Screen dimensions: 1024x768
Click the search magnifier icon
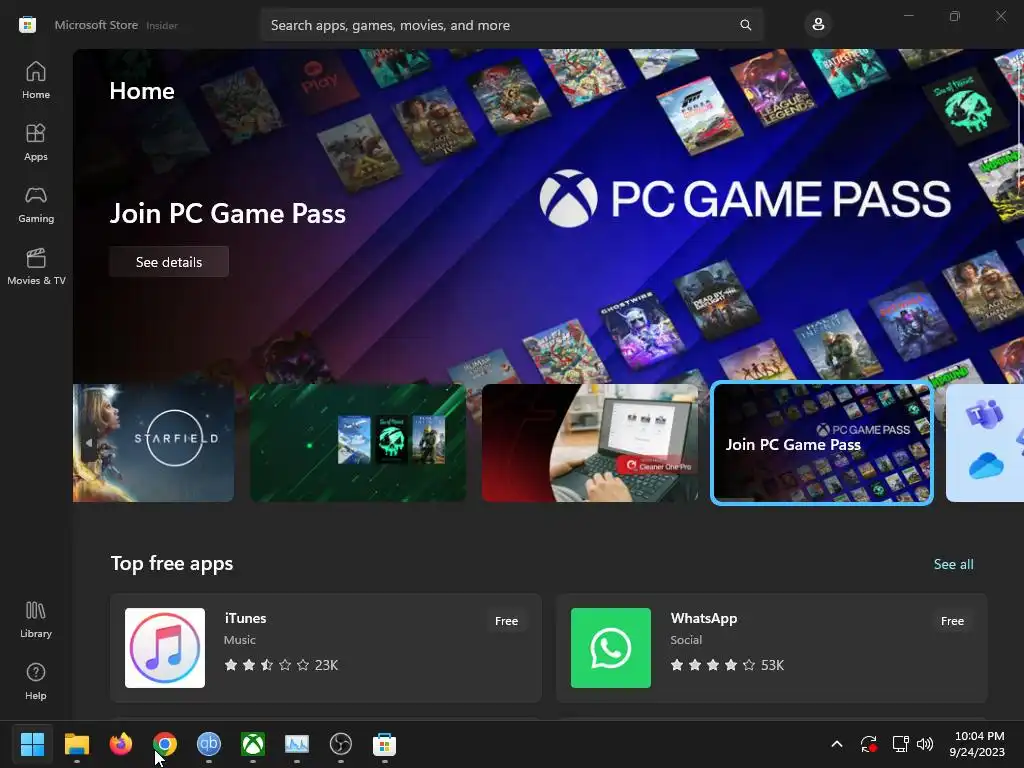click(x=745, y=25)
